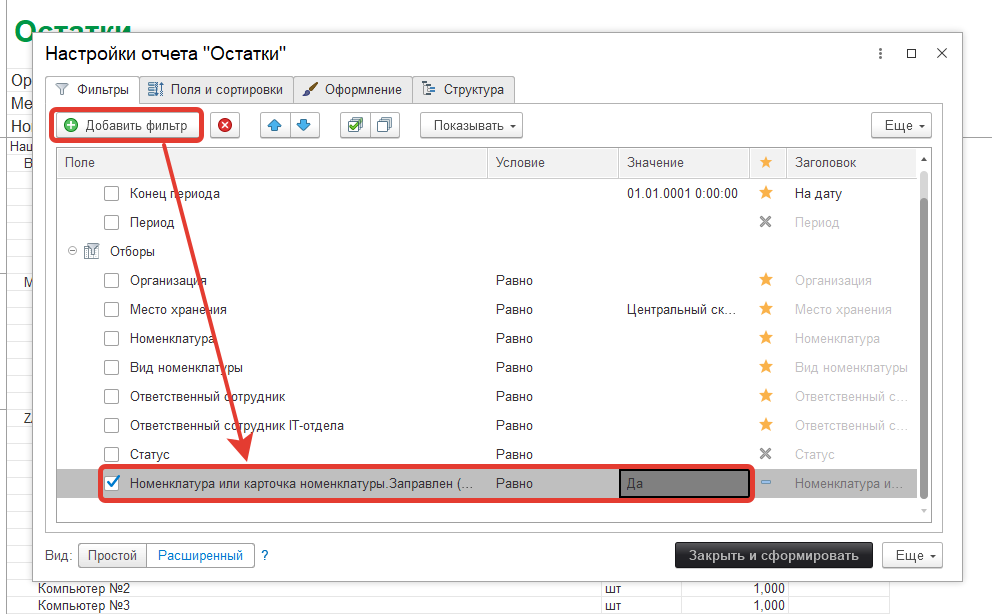
Task: Open the Еще menu next to Закрыть и сформировать
Action: [916, 555]
